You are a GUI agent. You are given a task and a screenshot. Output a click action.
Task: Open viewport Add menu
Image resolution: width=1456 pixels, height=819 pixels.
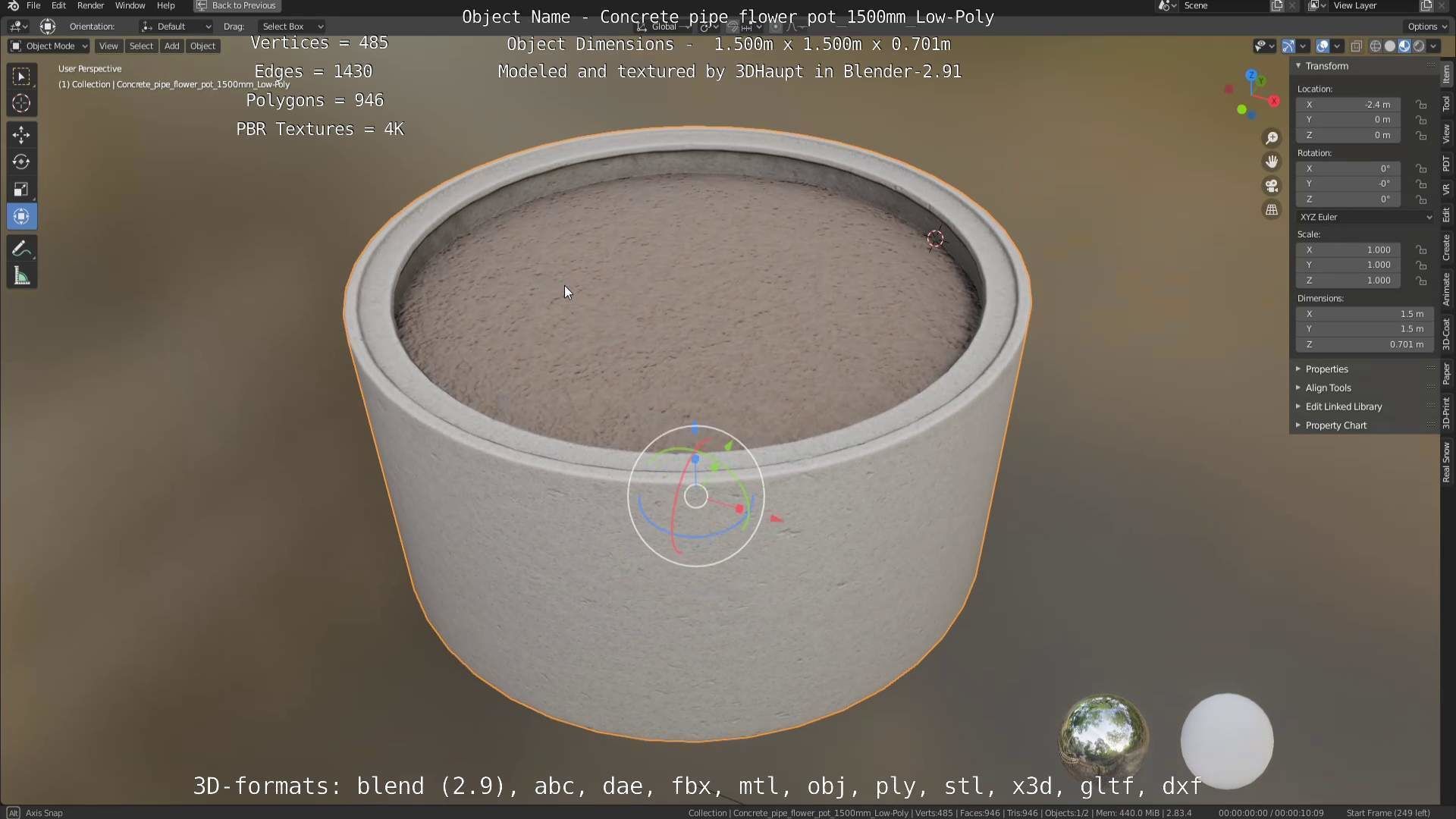tap(172, 46)
